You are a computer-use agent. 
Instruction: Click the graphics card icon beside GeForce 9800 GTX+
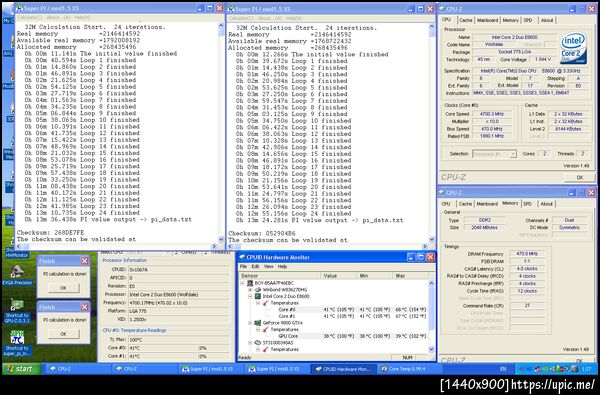coord(258,323)
